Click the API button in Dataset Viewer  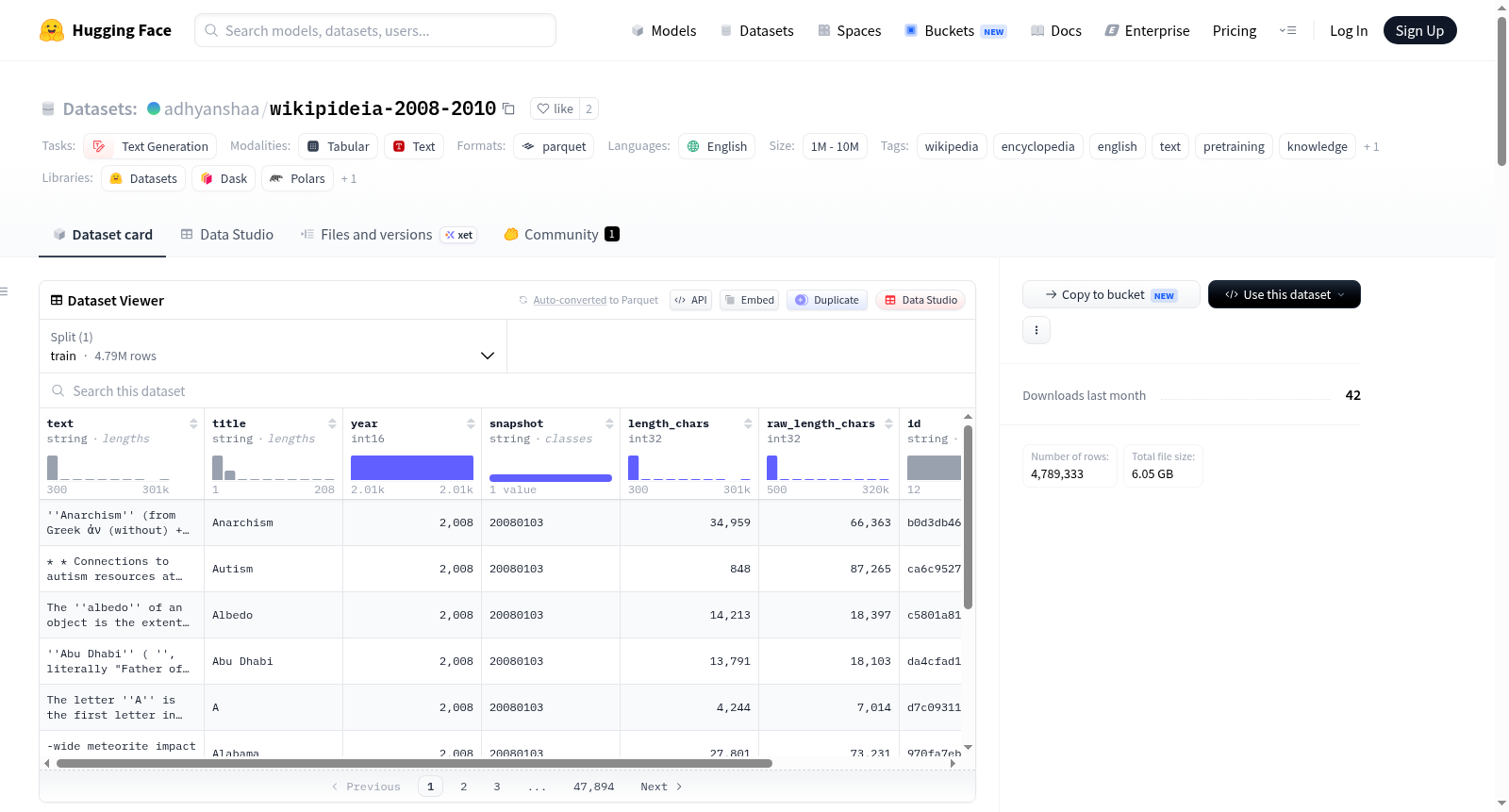(690, 300)
